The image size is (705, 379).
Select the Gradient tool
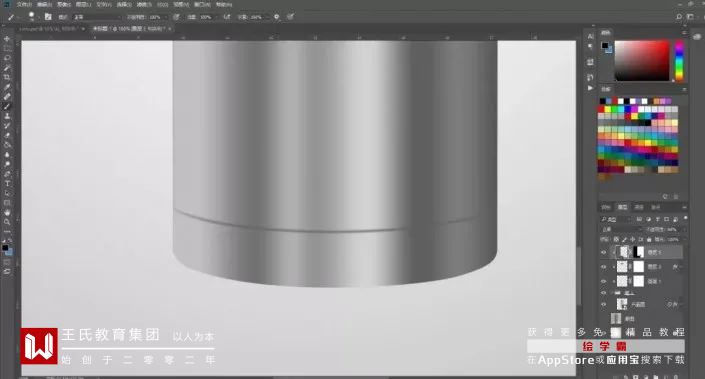point(7,145)
